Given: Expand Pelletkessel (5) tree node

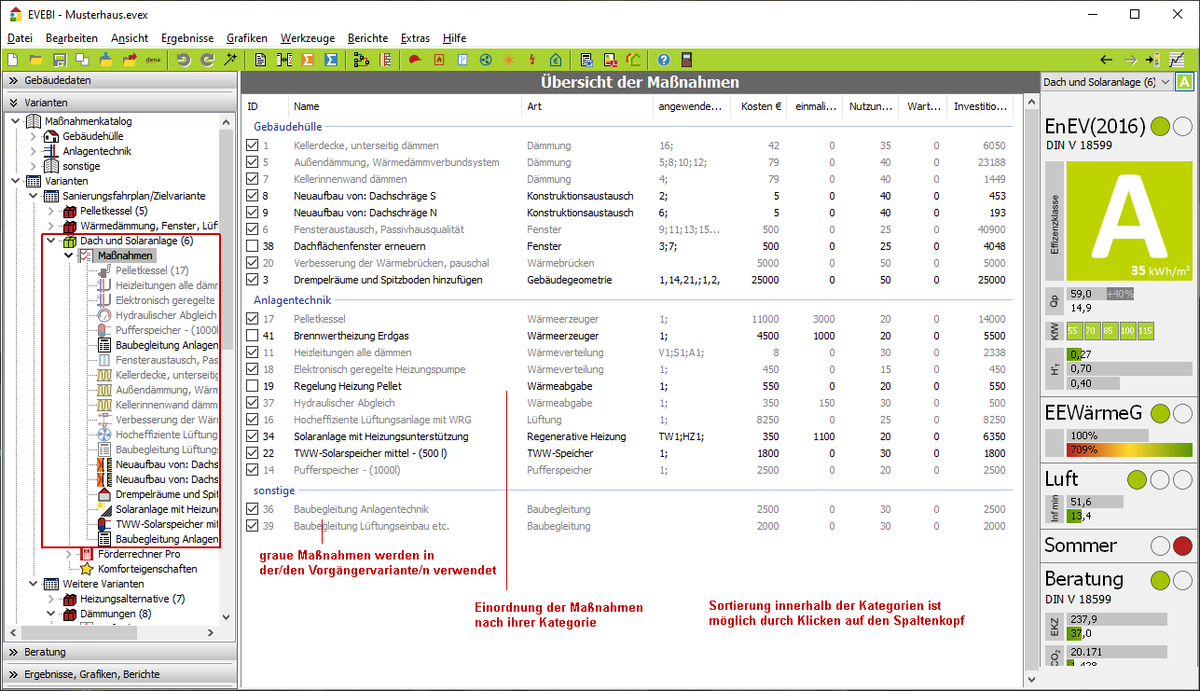Looking at the screenshot, I should coord(52,211).
